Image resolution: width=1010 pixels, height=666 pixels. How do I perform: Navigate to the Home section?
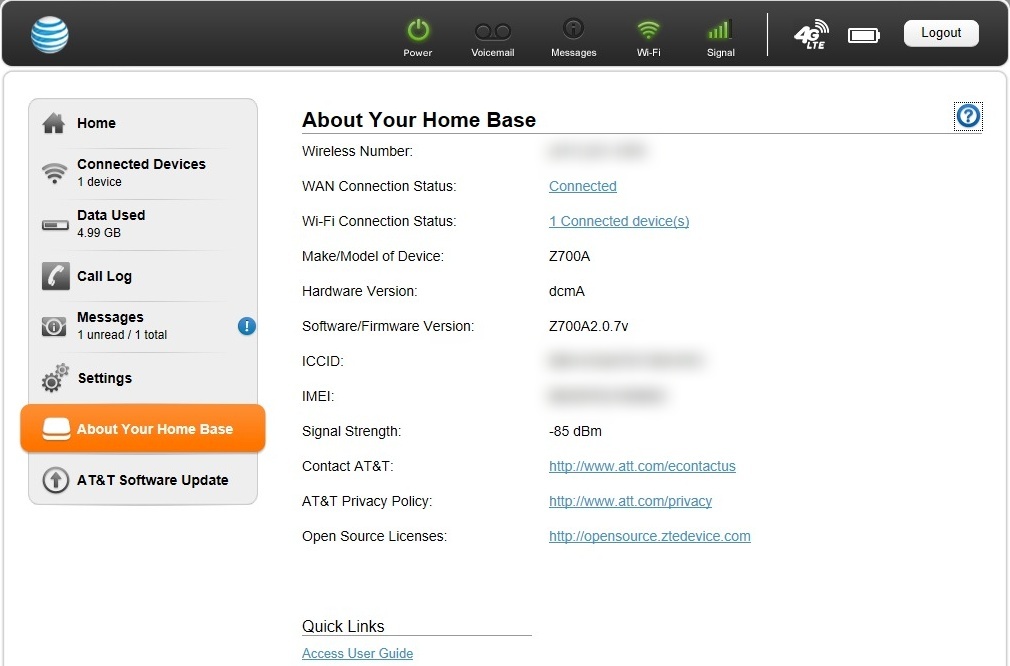(96, 123)
